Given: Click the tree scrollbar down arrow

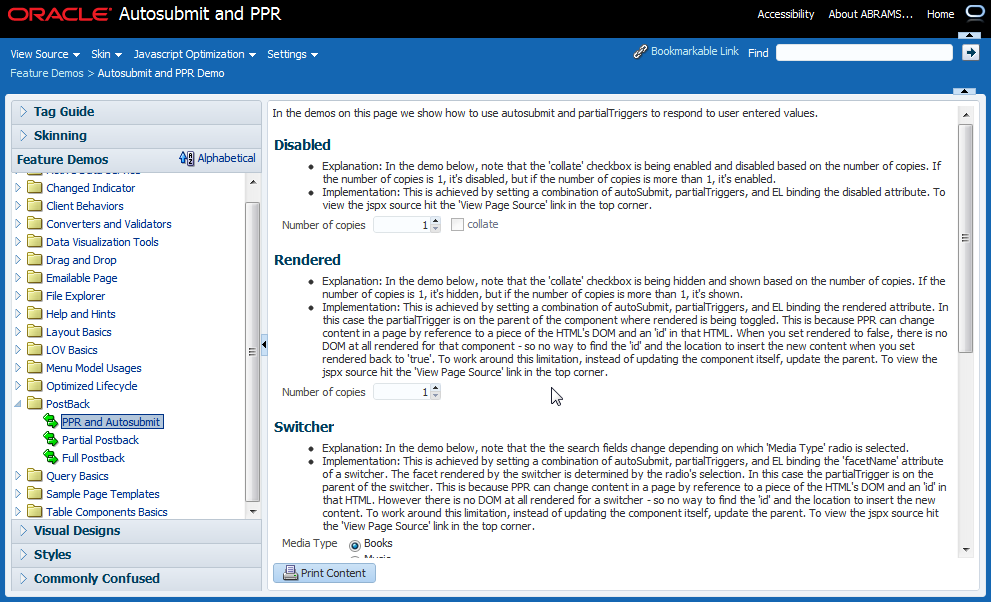Looking at the screenshot, I should pyautogui.click(x=253, y=512).
